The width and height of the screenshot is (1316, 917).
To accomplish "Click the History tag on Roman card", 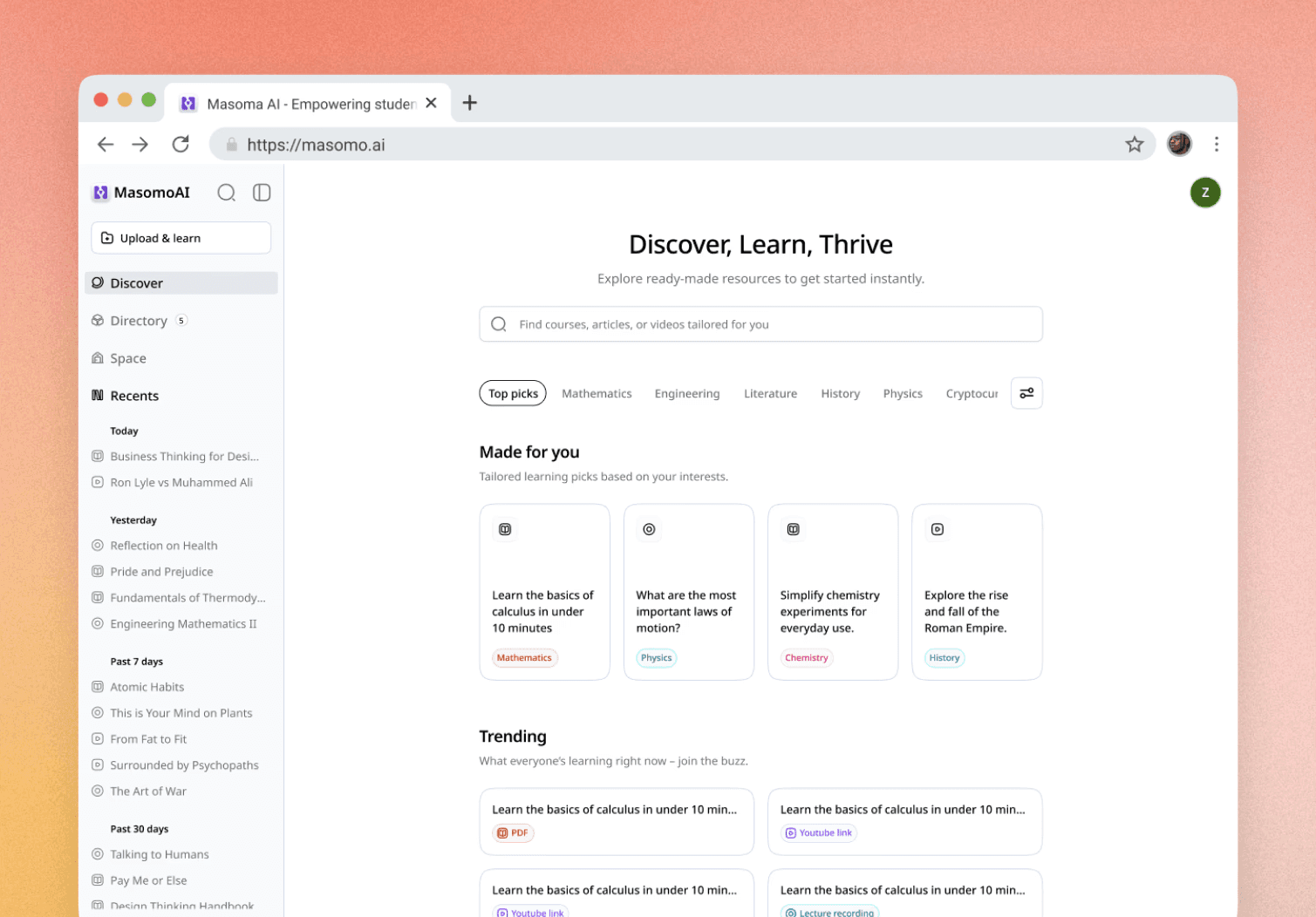I will 944,658.
